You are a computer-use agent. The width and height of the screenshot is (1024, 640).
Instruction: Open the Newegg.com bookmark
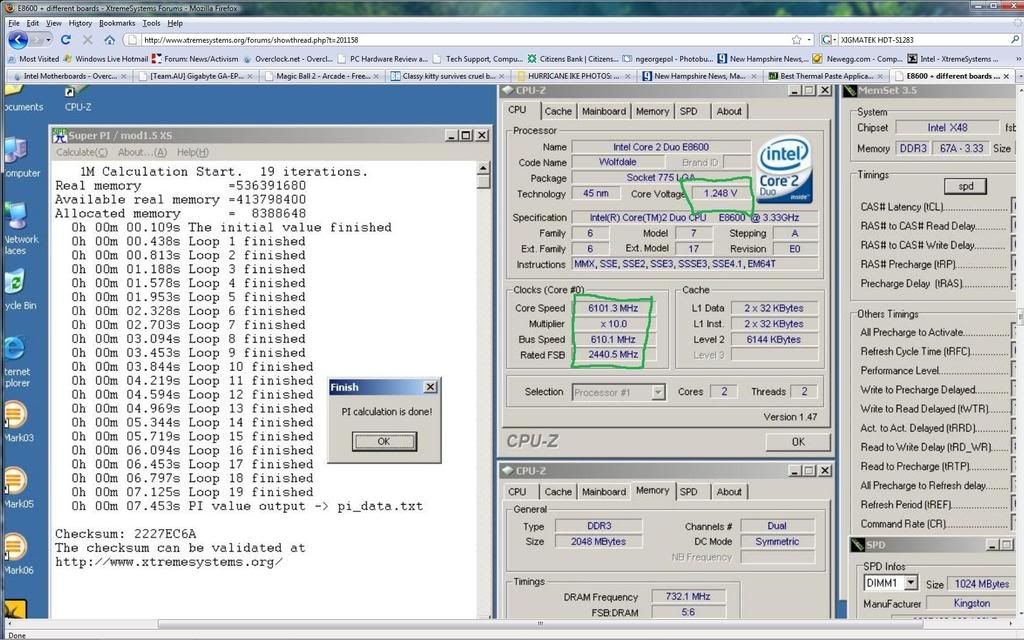click(x=857, y=59)
